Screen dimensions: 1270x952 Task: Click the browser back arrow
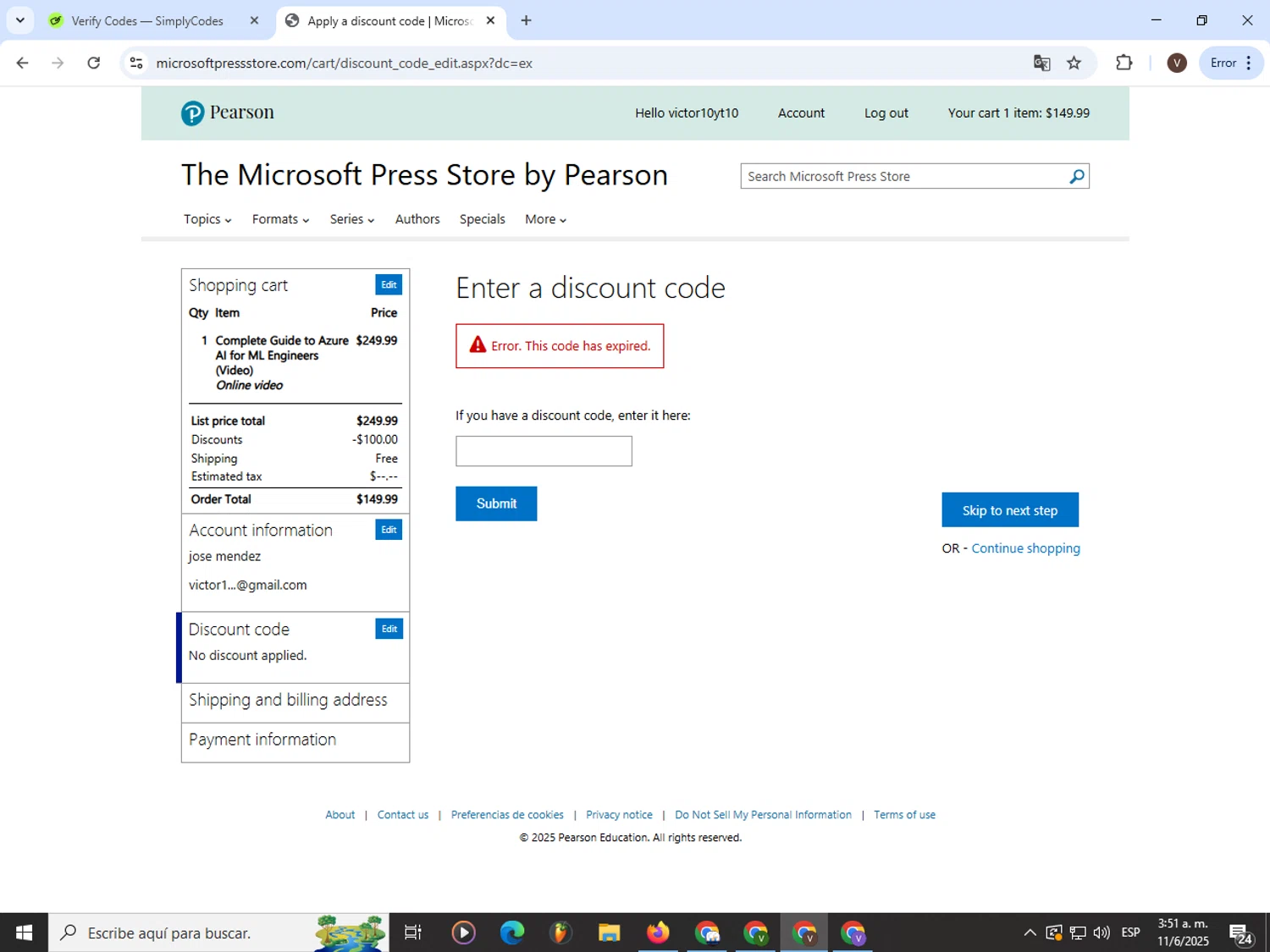coord(23,63)
